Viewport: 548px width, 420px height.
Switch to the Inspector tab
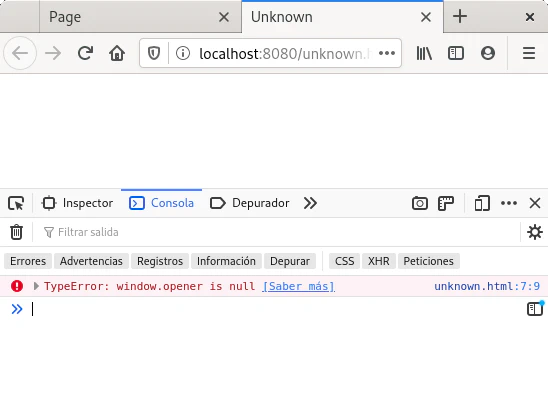[x=77, y=203]
